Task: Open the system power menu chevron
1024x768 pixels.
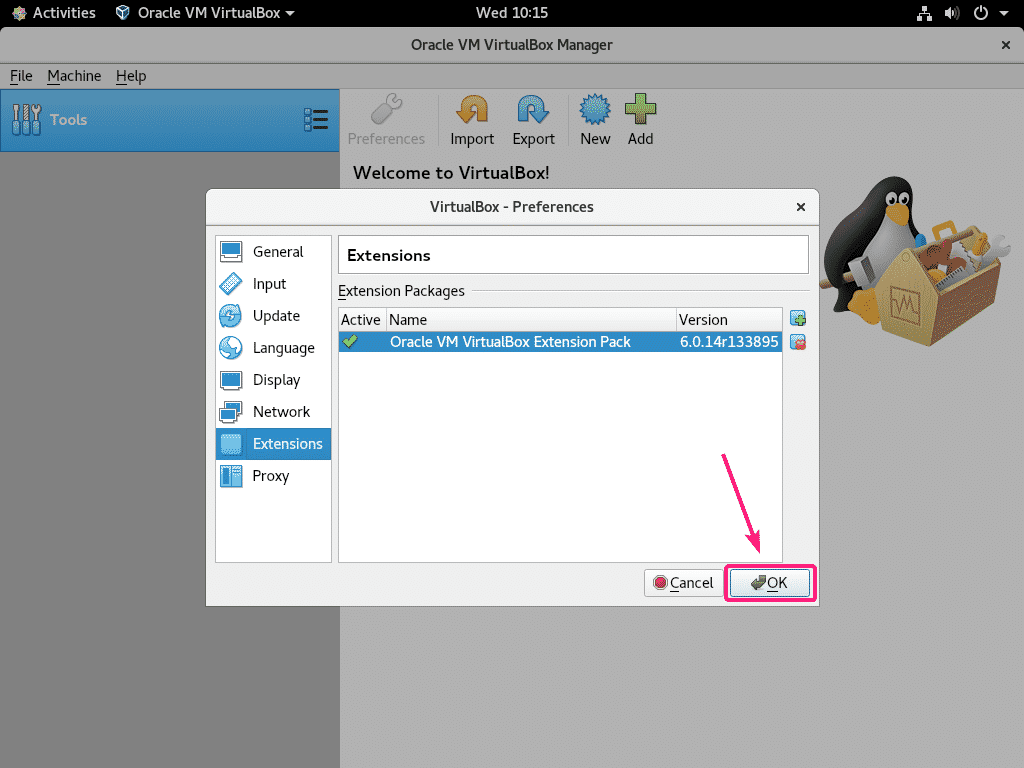Action: [x=1005, y=13]
